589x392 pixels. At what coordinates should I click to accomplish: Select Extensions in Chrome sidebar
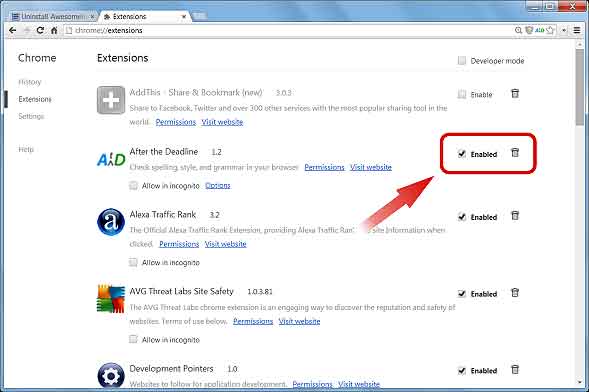pos(35,99)
